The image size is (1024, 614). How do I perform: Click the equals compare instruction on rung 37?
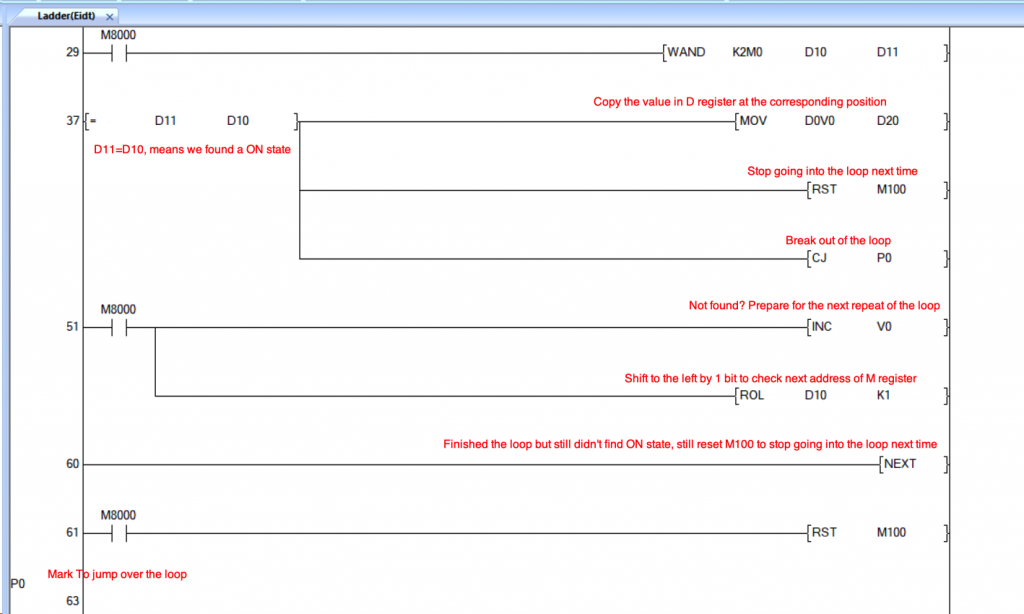coord(93,121)
